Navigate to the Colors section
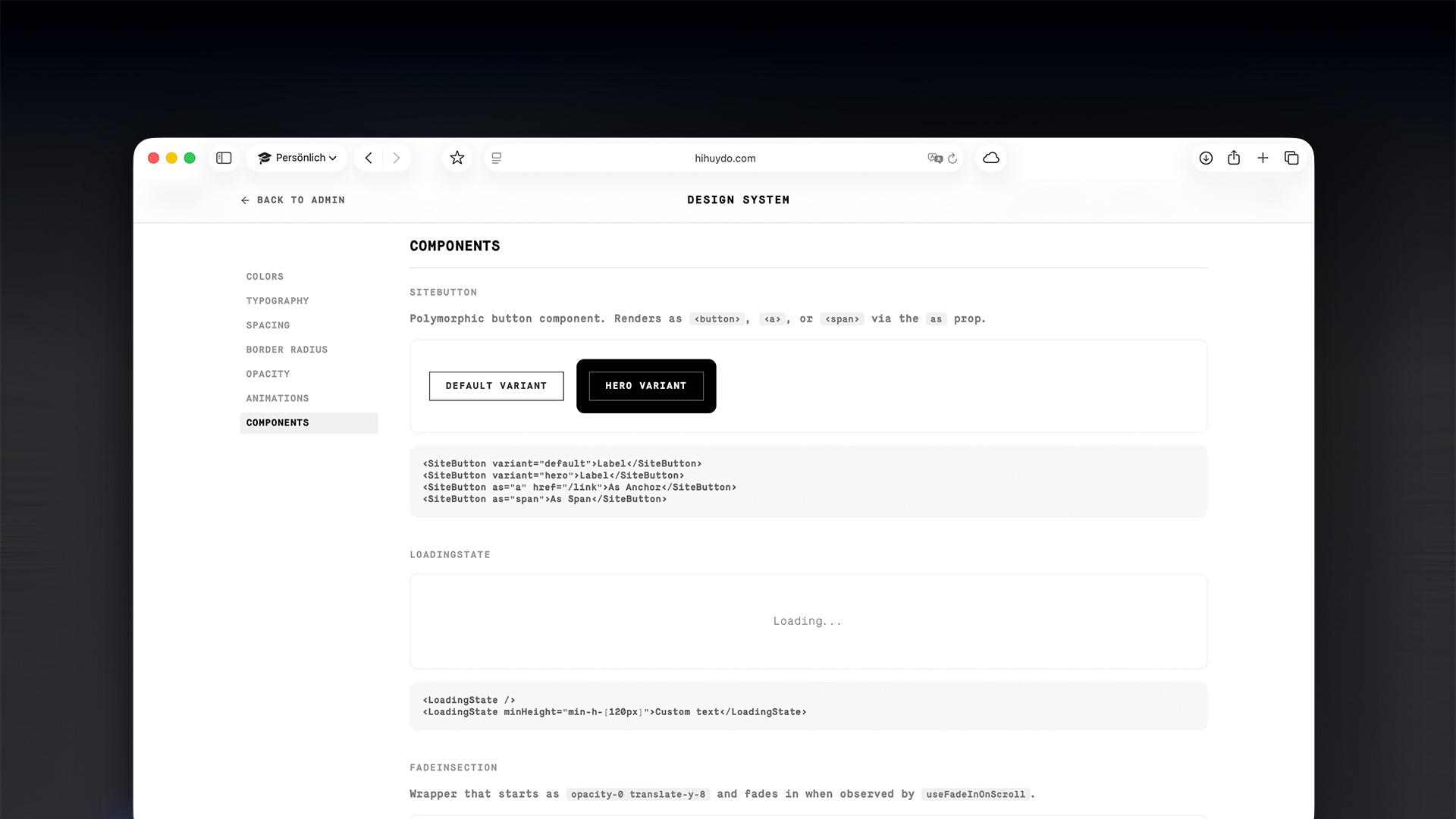 265,276
